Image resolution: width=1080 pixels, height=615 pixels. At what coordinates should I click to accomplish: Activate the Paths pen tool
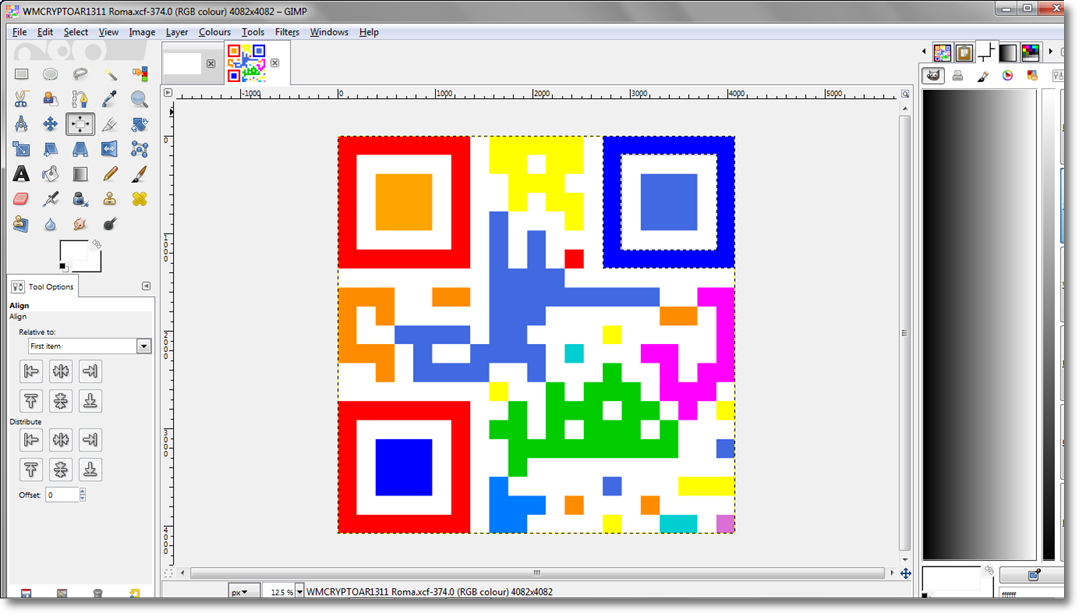click(x=80, y=99)
